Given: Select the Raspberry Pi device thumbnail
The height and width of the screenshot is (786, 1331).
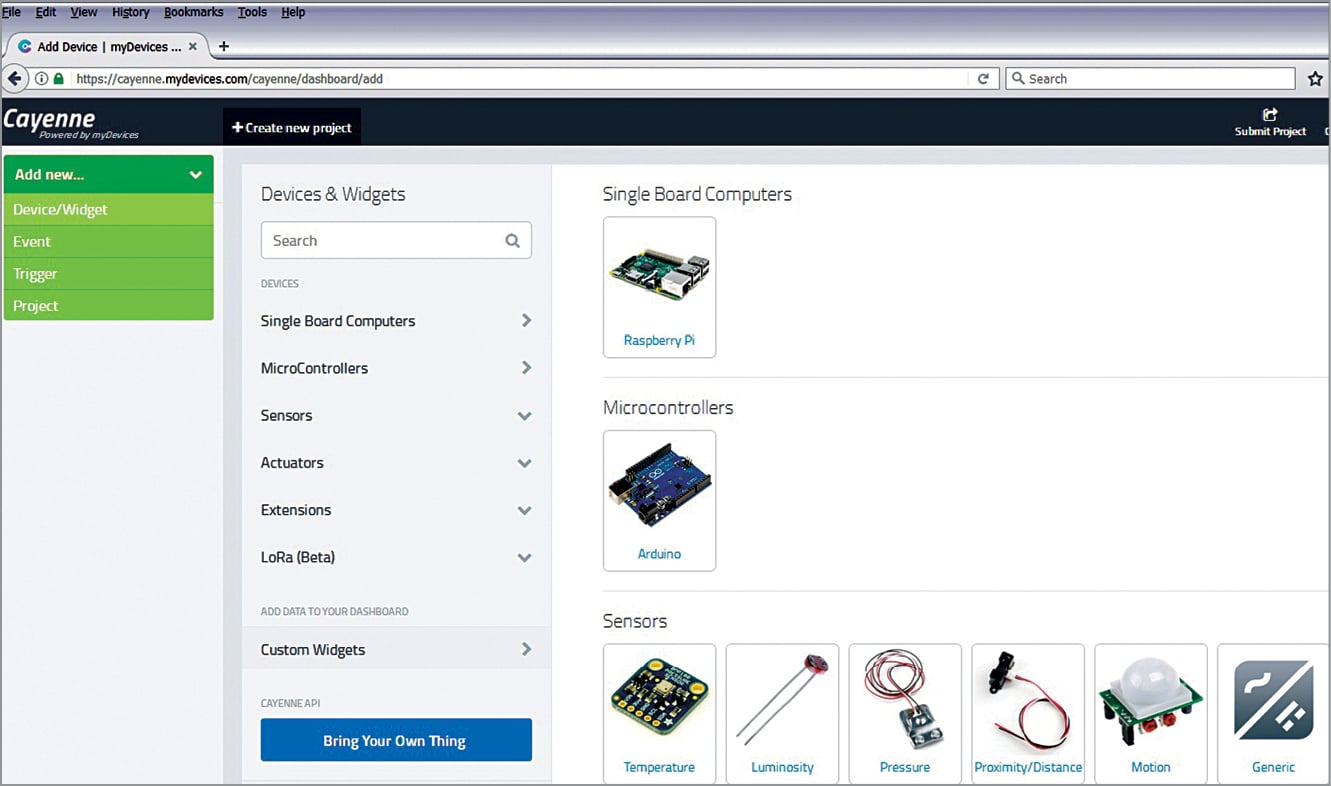Looking at the screenshot, I should 659,285.
